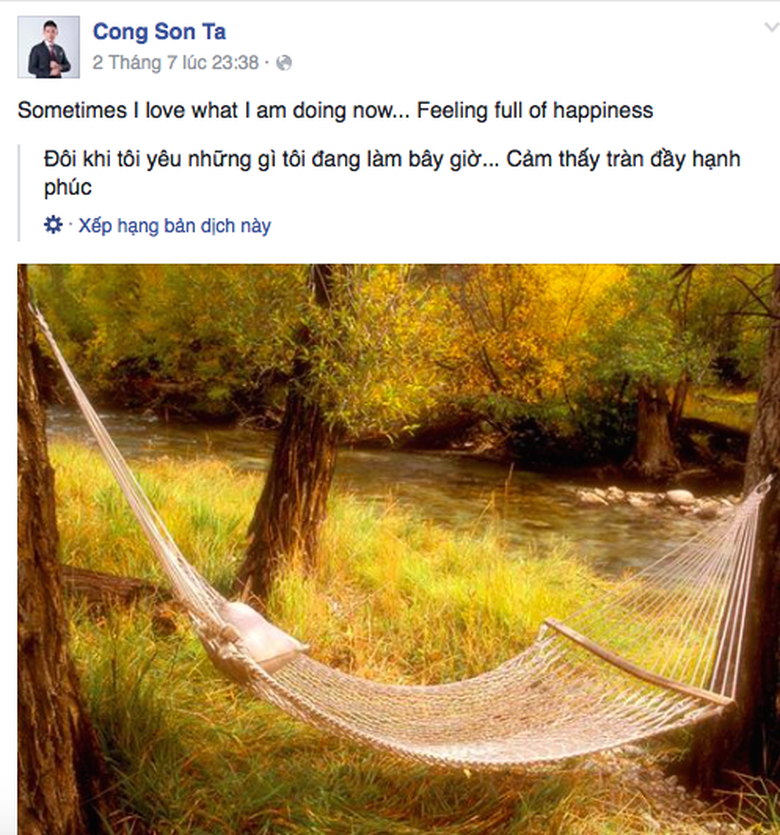This screenshot has width=780, height=835.
Task: Click the globe privacy icon next to timestamp
Action: 286,64
